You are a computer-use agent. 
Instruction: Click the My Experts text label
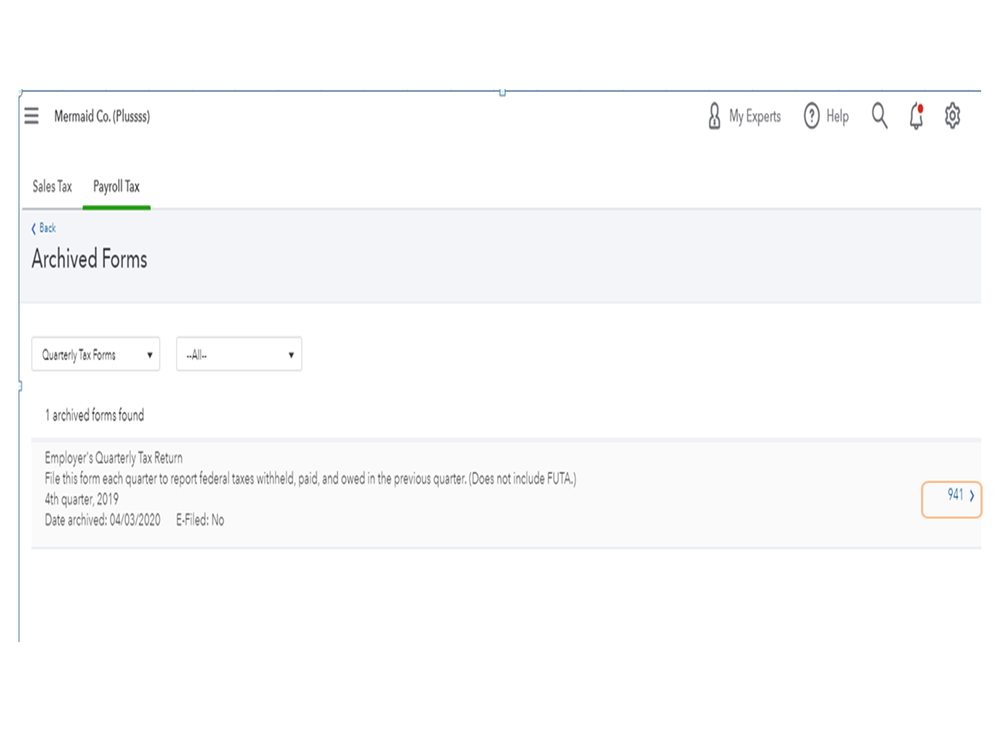tap(755, 117)
